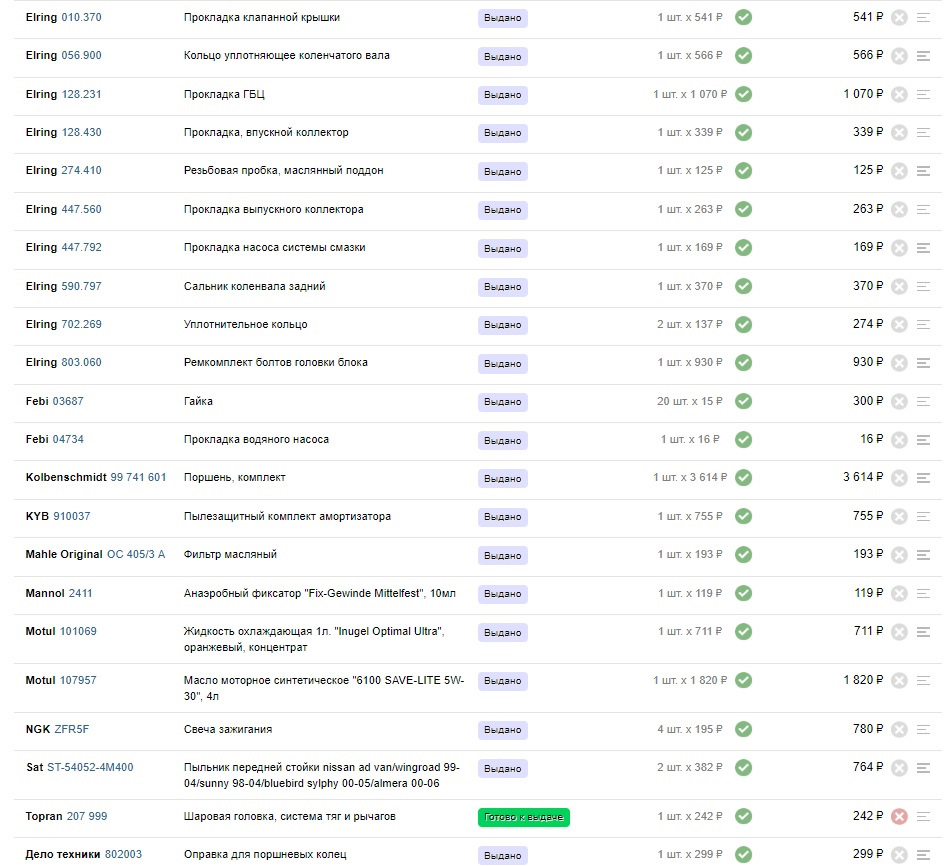Click green checkmark in Elring 128.430 row
The image size is (948, 866).
pos(743,132)
